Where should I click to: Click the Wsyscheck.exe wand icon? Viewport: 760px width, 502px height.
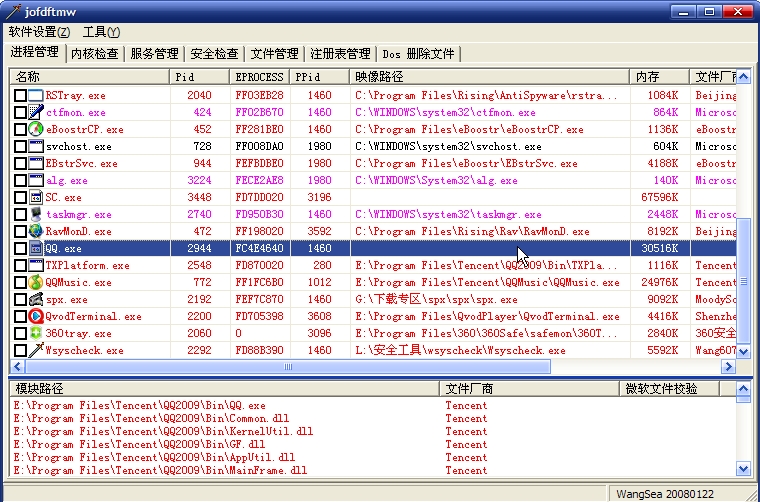(36, 350)
